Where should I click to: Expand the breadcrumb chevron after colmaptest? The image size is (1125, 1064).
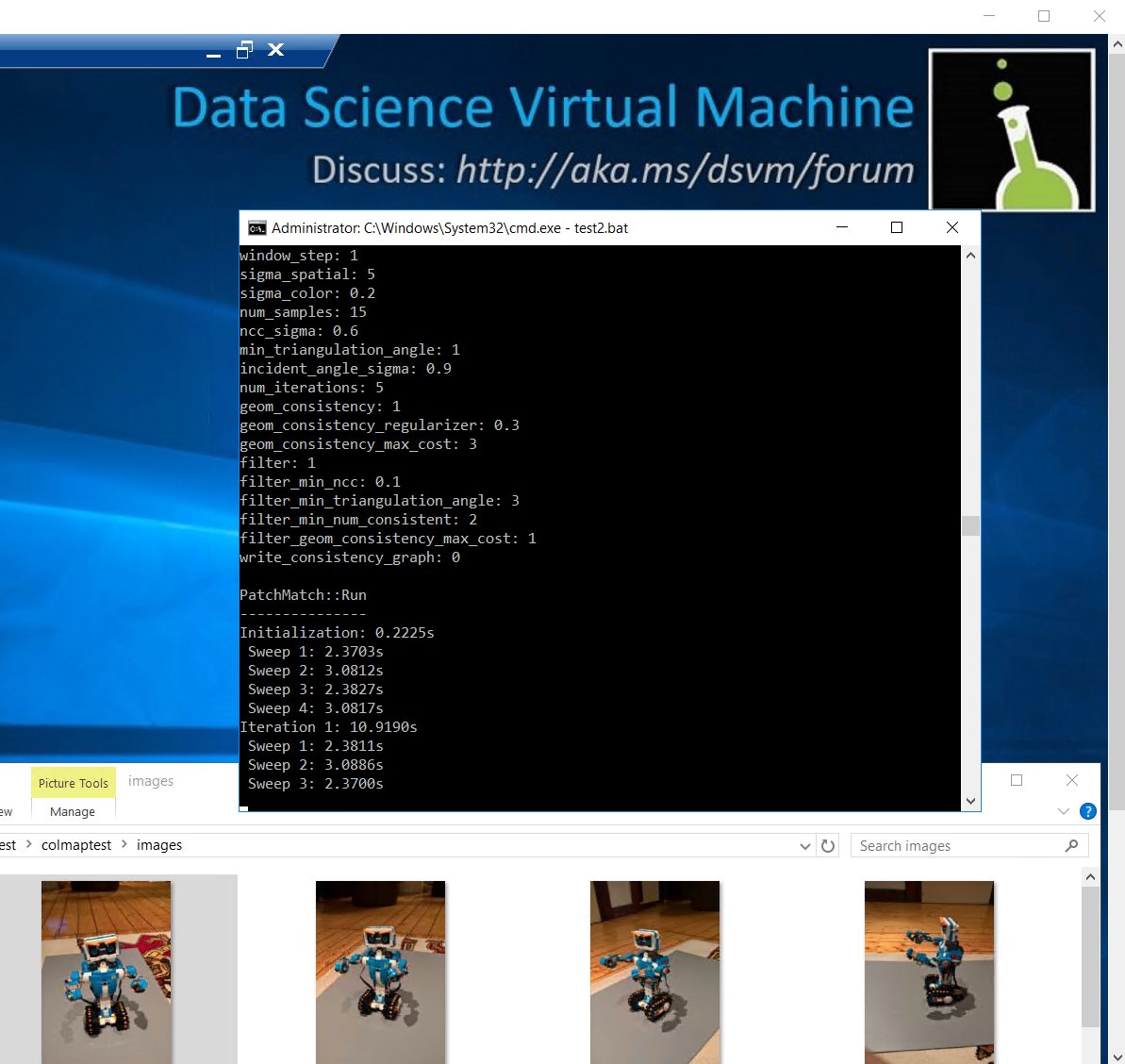123,845
